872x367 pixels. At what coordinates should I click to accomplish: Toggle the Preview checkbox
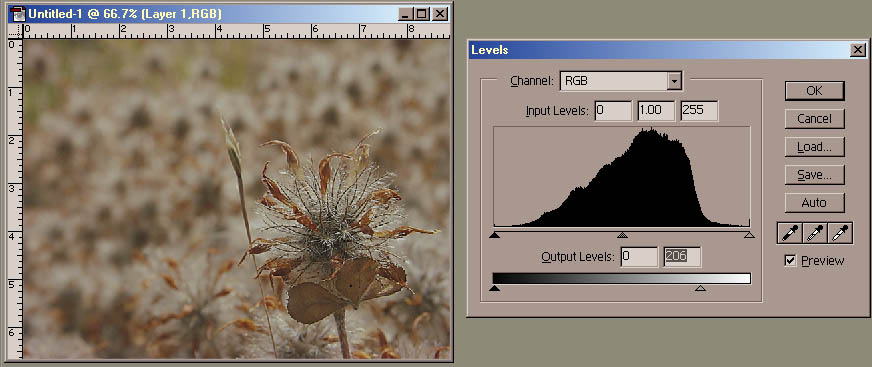(x=790, y=260)
